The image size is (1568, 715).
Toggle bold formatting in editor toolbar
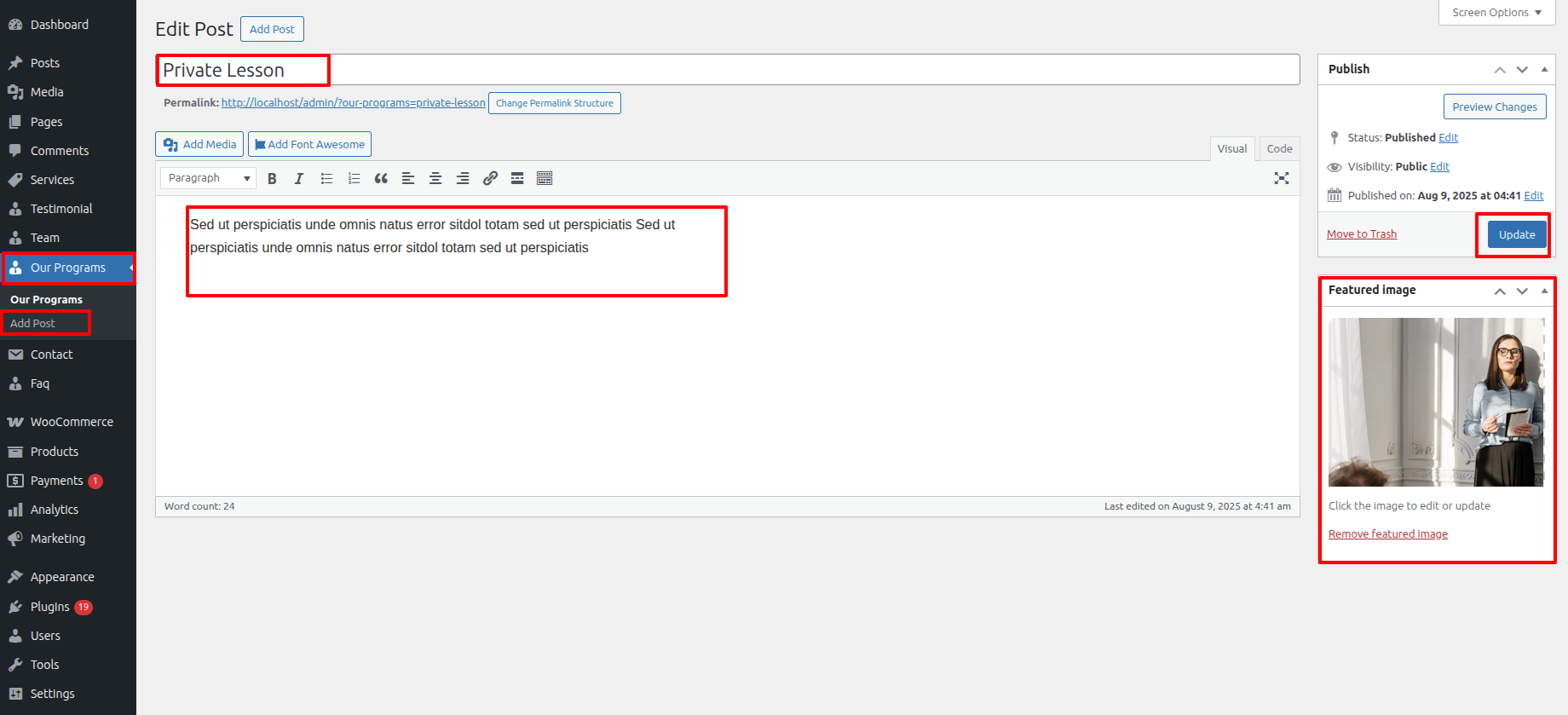coord(272,178)
